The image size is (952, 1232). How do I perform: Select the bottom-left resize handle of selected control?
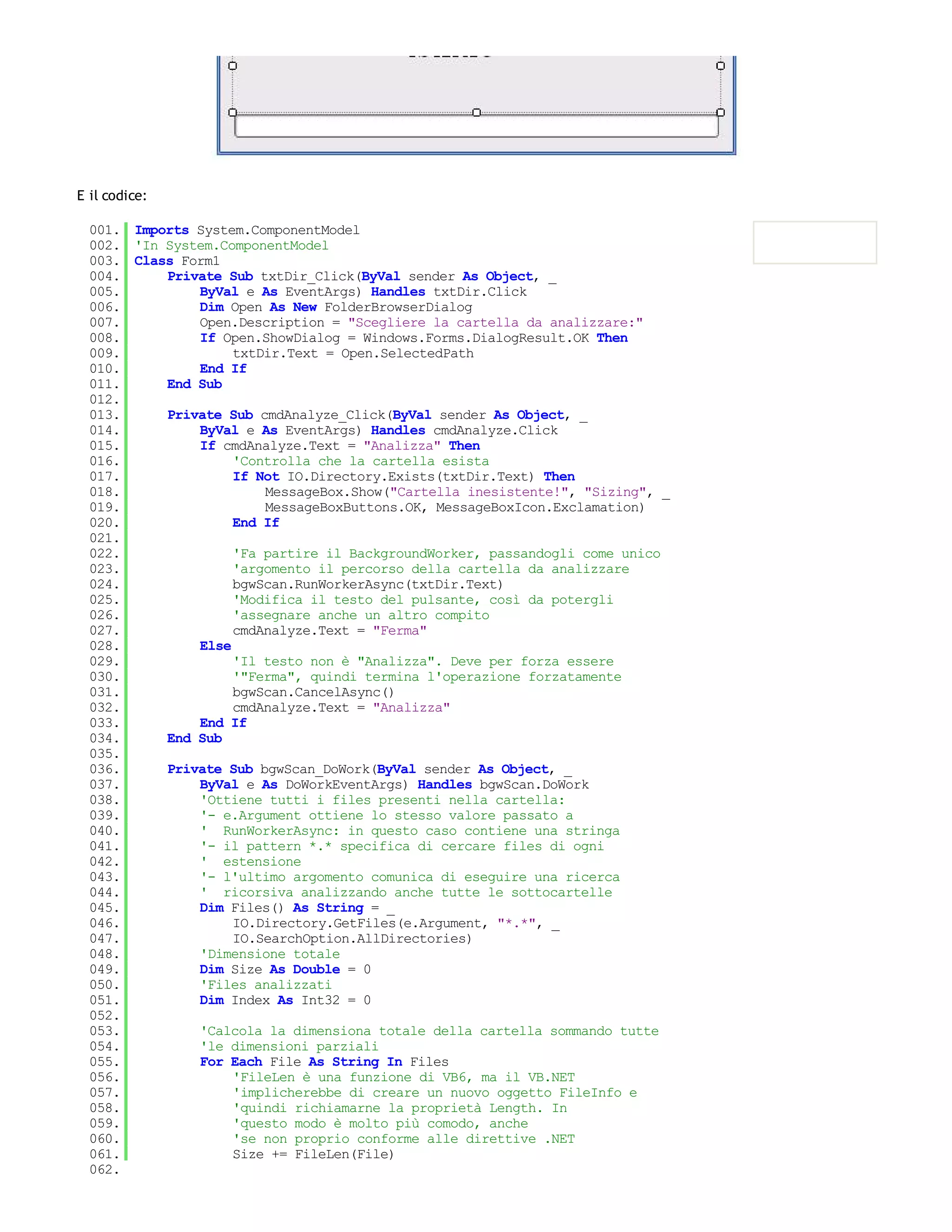[232, 113]
